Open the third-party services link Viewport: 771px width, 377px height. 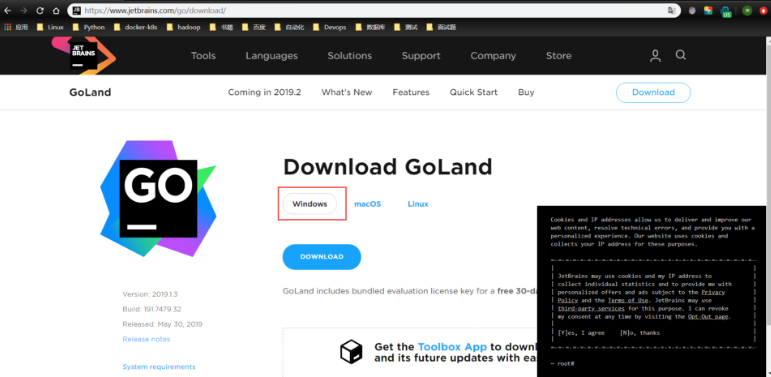click(x=591, y=308)
